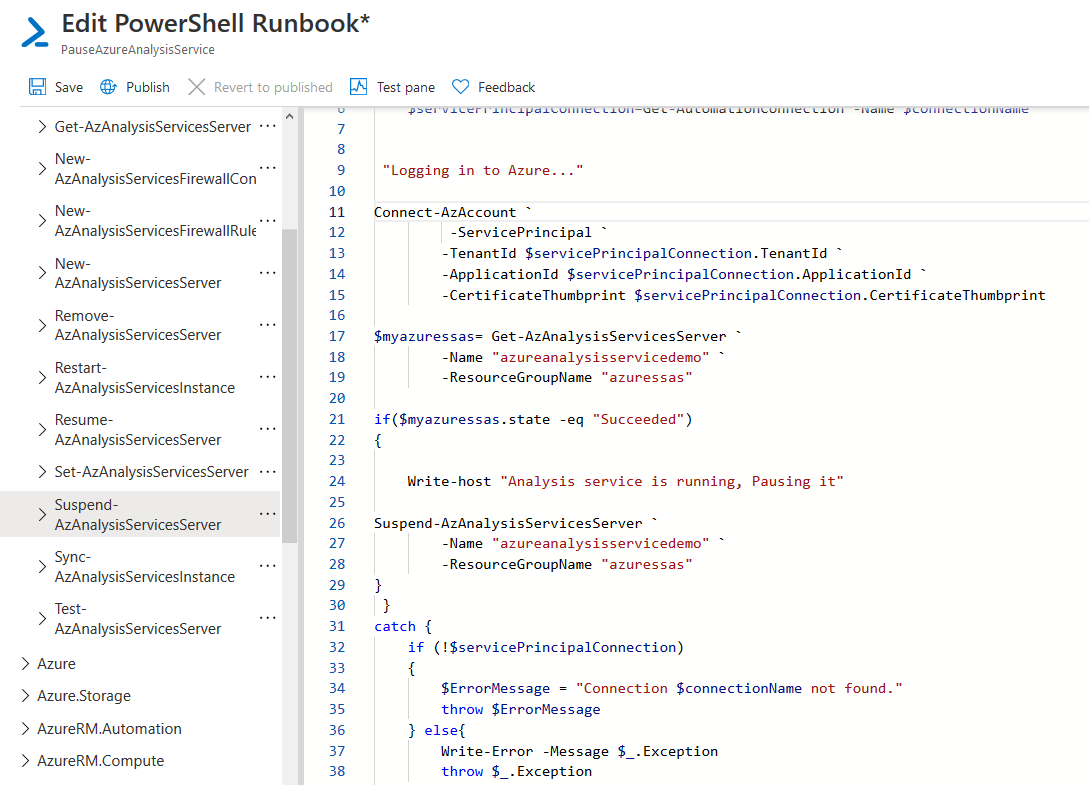Select Set-AzAnalysisServicesServer in the cmdlet tree
The image size is (1089, 785).
(x=151, y=472)
